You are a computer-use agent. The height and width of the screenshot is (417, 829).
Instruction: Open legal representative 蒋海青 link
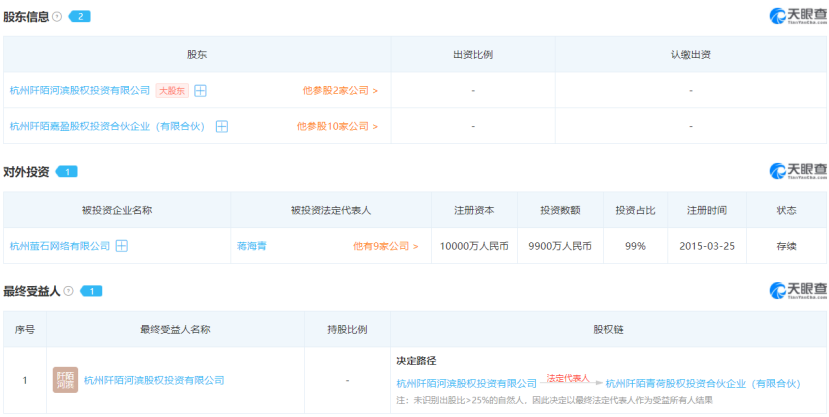[252, 246]
